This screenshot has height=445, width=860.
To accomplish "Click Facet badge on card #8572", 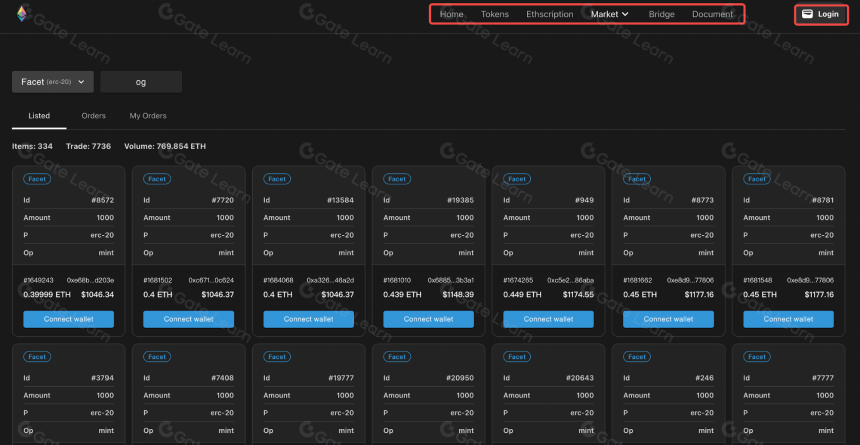I will coord(37,179).
